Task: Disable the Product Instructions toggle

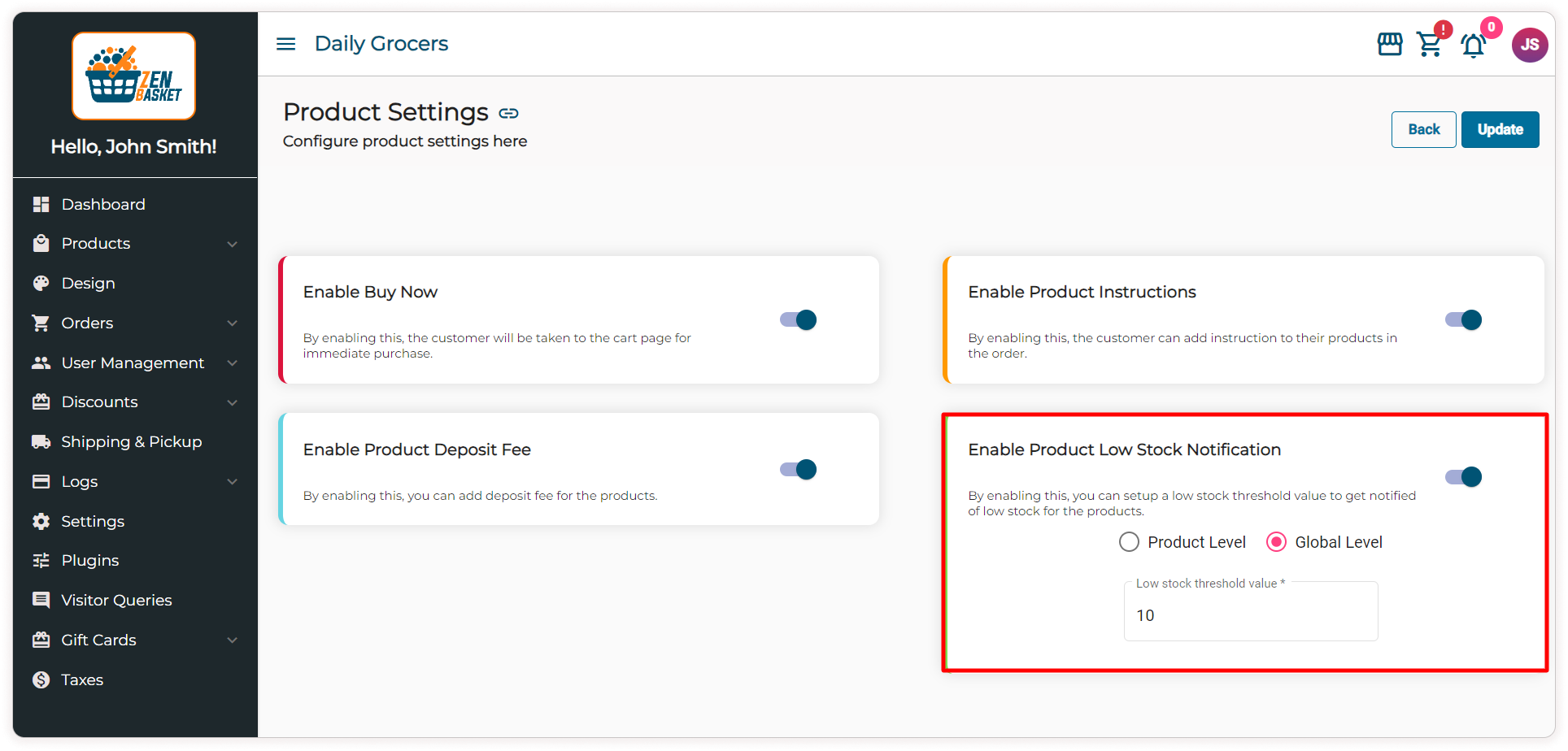Action: coord(1463,320)
